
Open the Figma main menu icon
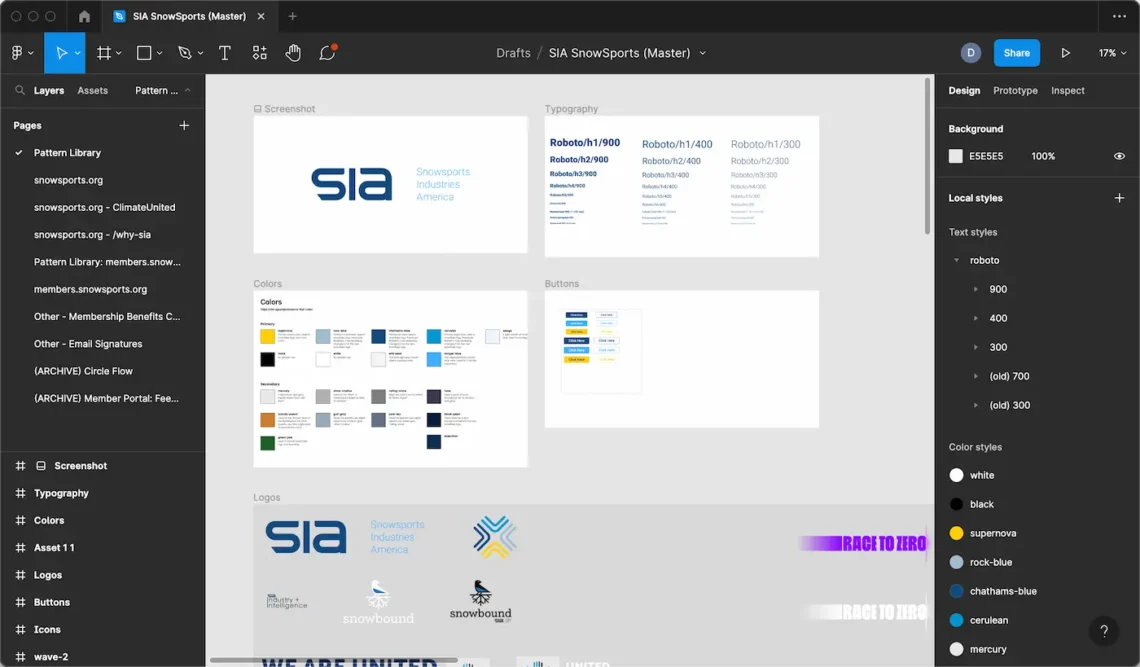pyautogui.click(x=17, y=52)
